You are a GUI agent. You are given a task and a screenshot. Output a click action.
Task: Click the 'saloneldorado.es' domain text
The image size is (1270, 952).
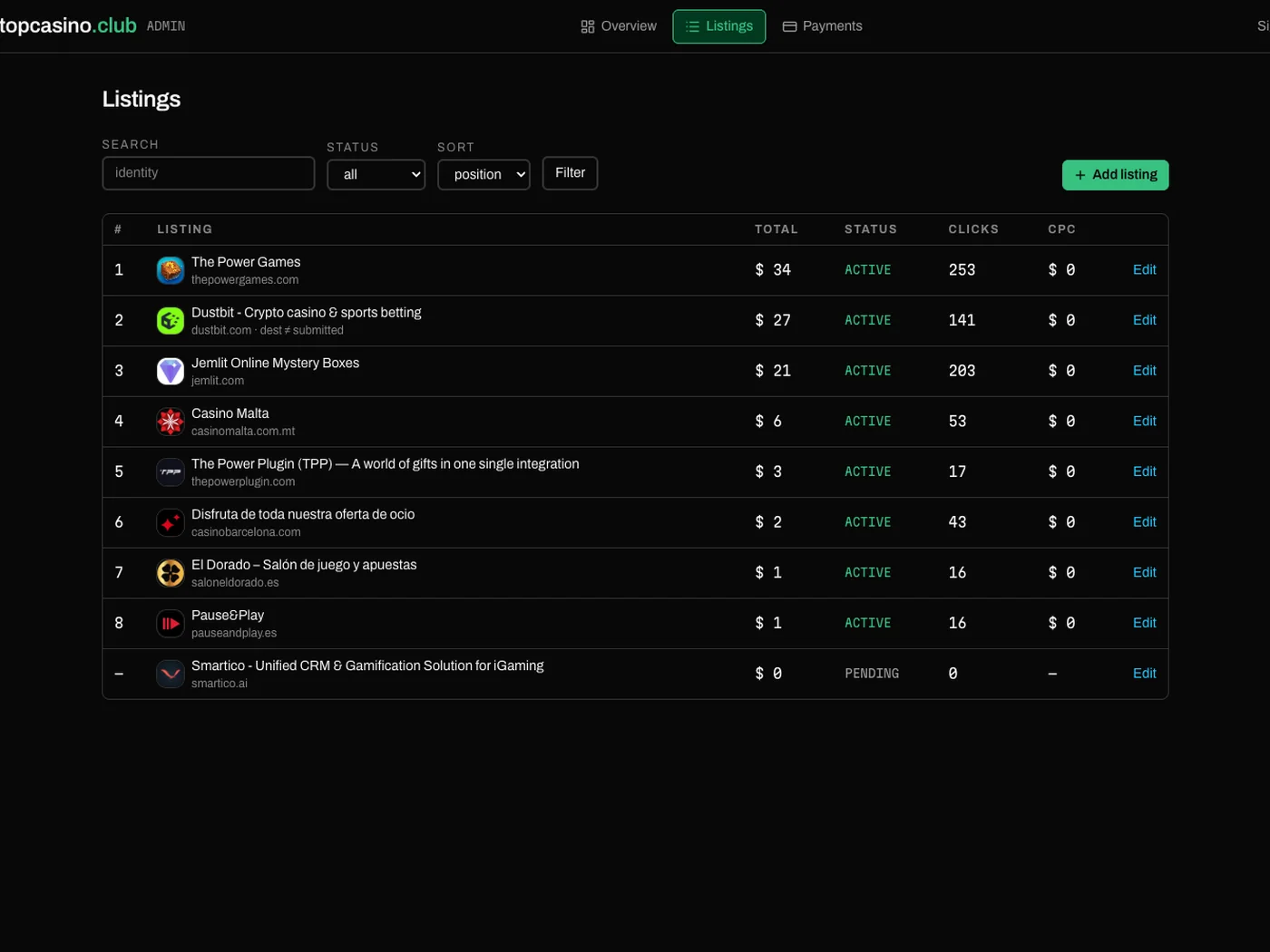pos(235,583)
